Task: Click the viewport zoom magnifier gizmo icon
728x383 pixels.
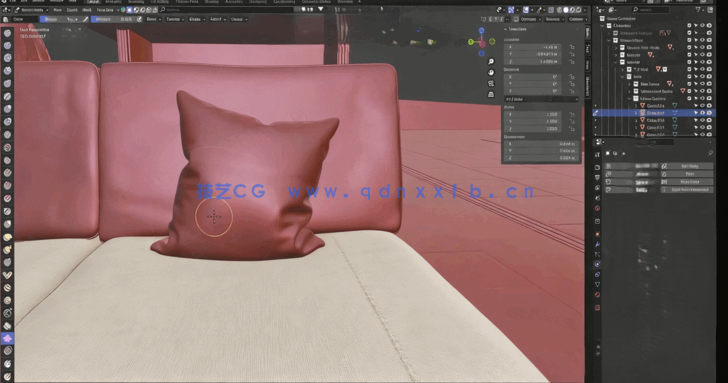Action: tap(491, 62)
